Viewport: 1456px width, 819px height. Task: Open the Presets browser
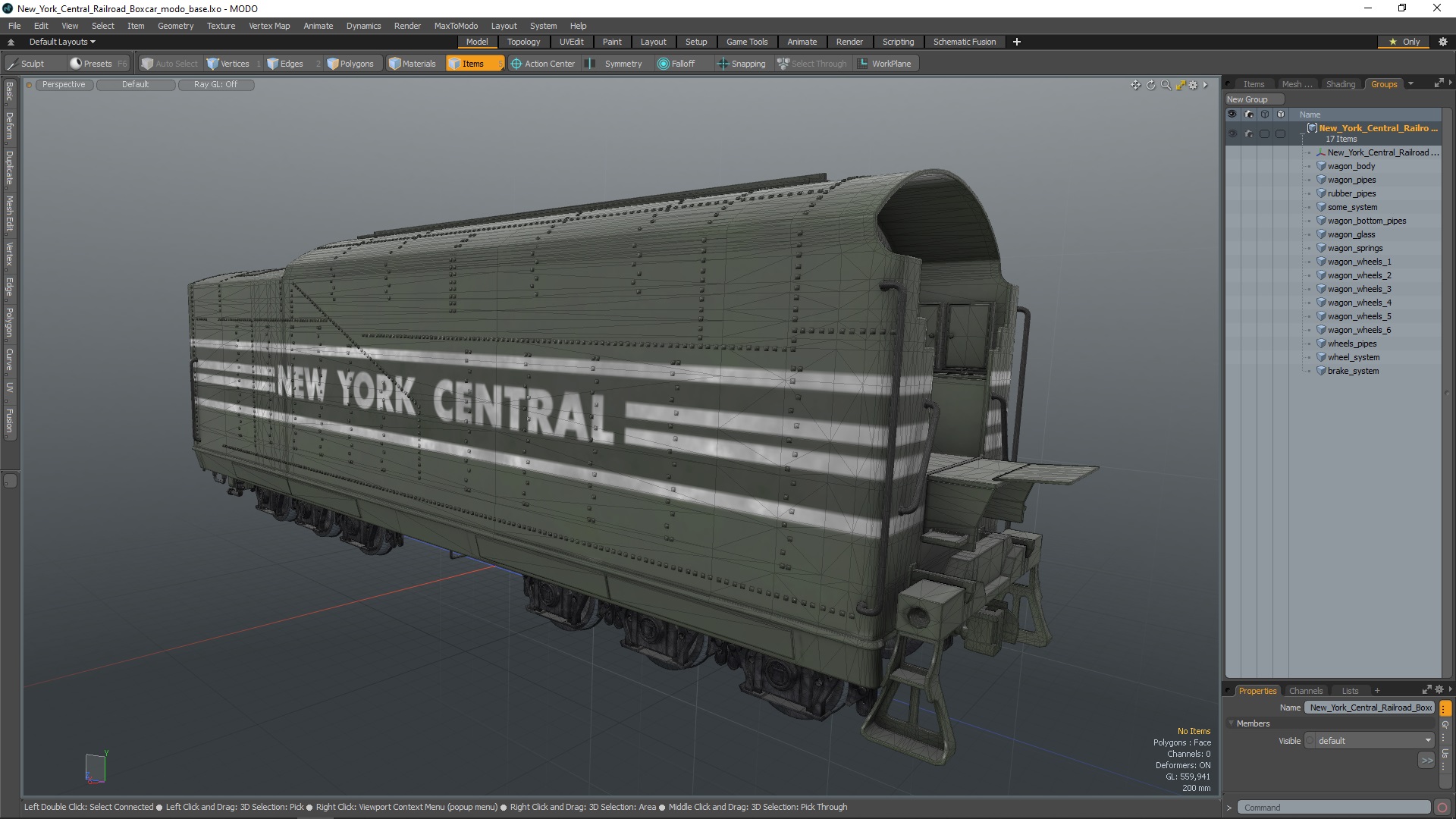(x=97, y=64)
